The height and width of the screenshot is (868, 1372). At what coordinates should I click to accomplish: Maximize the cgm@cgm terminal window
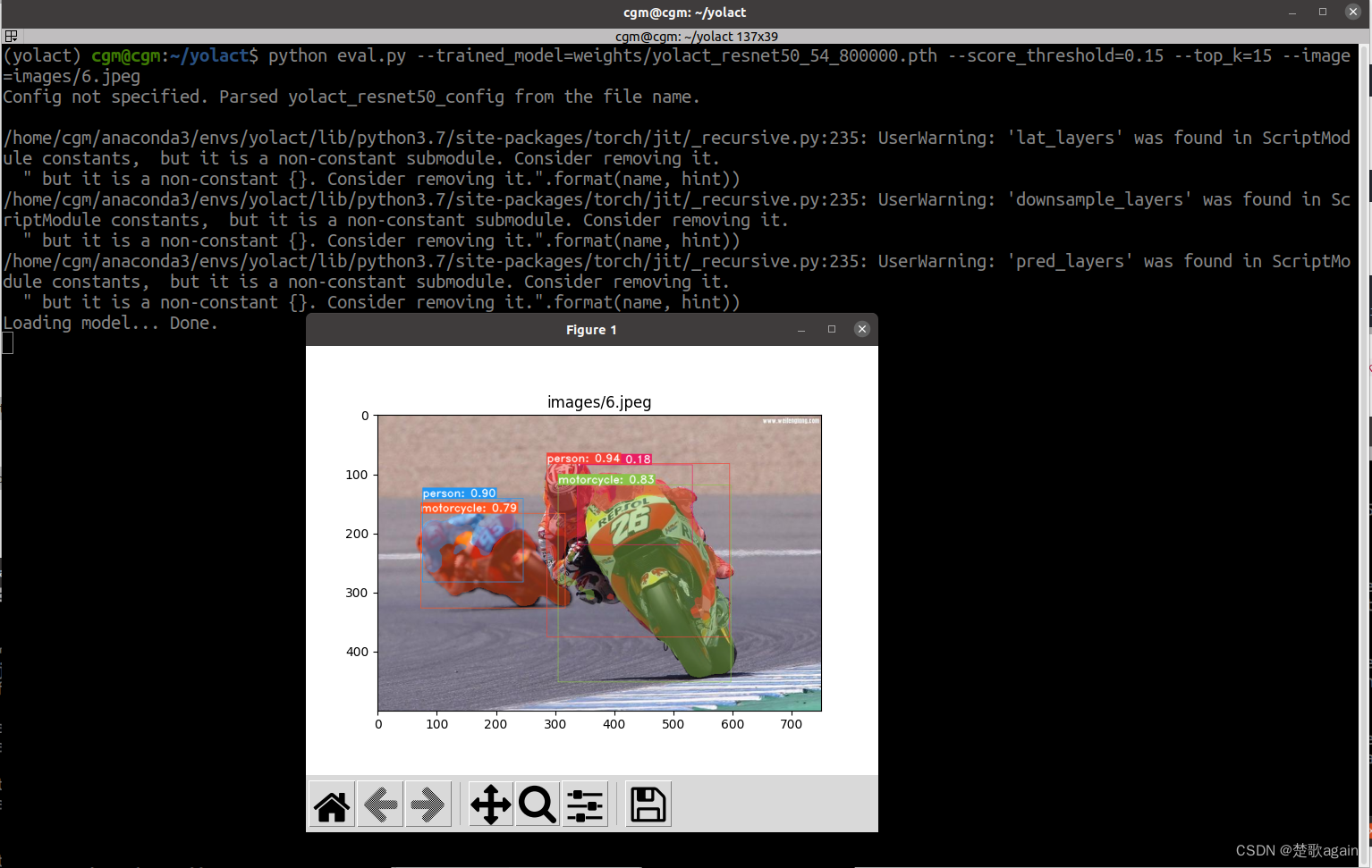(1323, 12)
